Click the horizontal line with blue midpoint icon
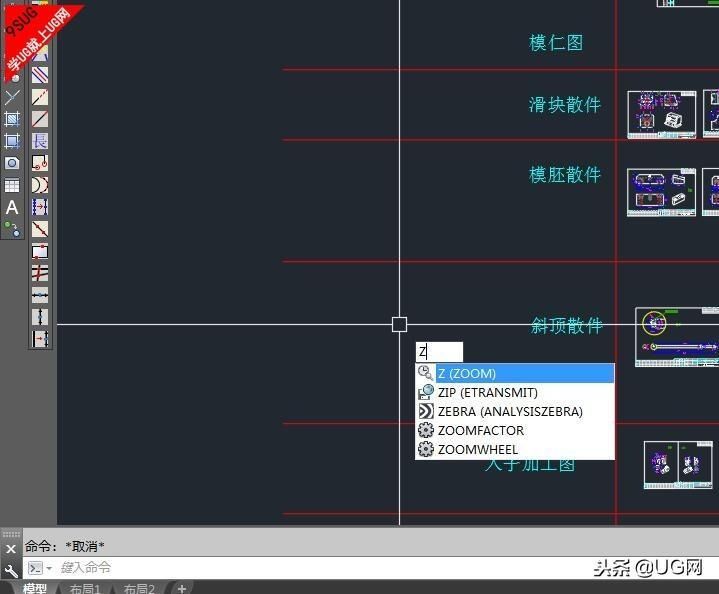The height and width of the screenshot is (594, 719). click(x=40, y=295)
